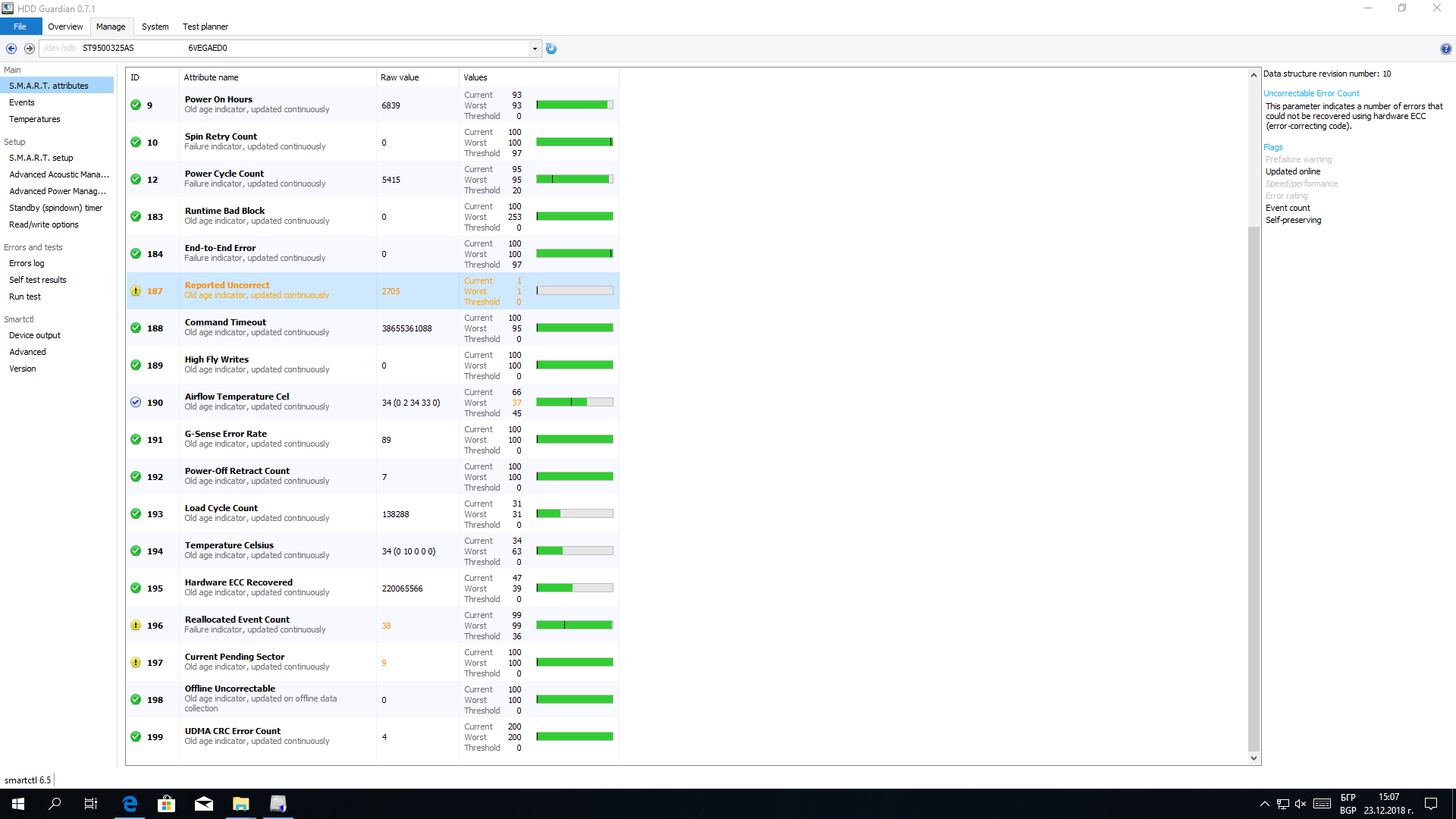Click the forward navigation arrow icon
The image size is (1456, 819).
pos(30,49)
